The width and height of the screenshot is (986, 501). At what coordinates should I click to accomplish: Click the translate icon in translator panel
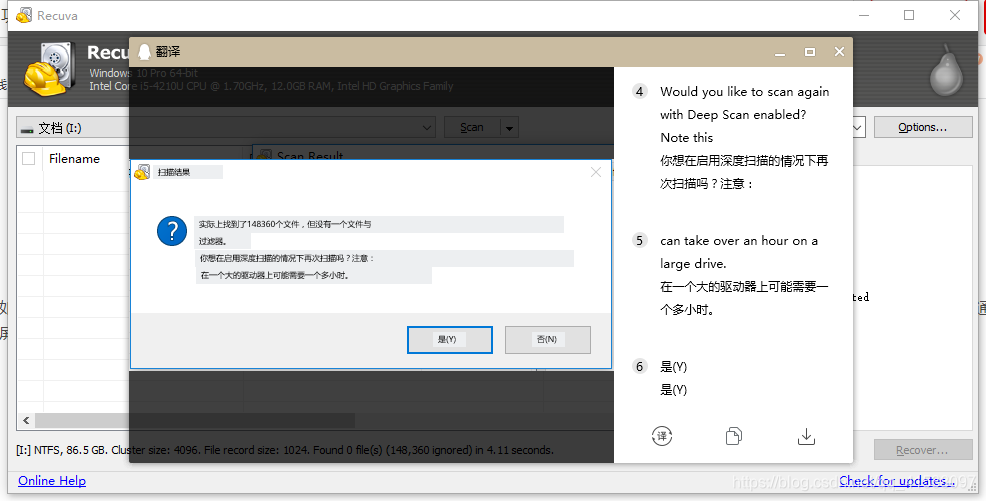click(662, 436)
